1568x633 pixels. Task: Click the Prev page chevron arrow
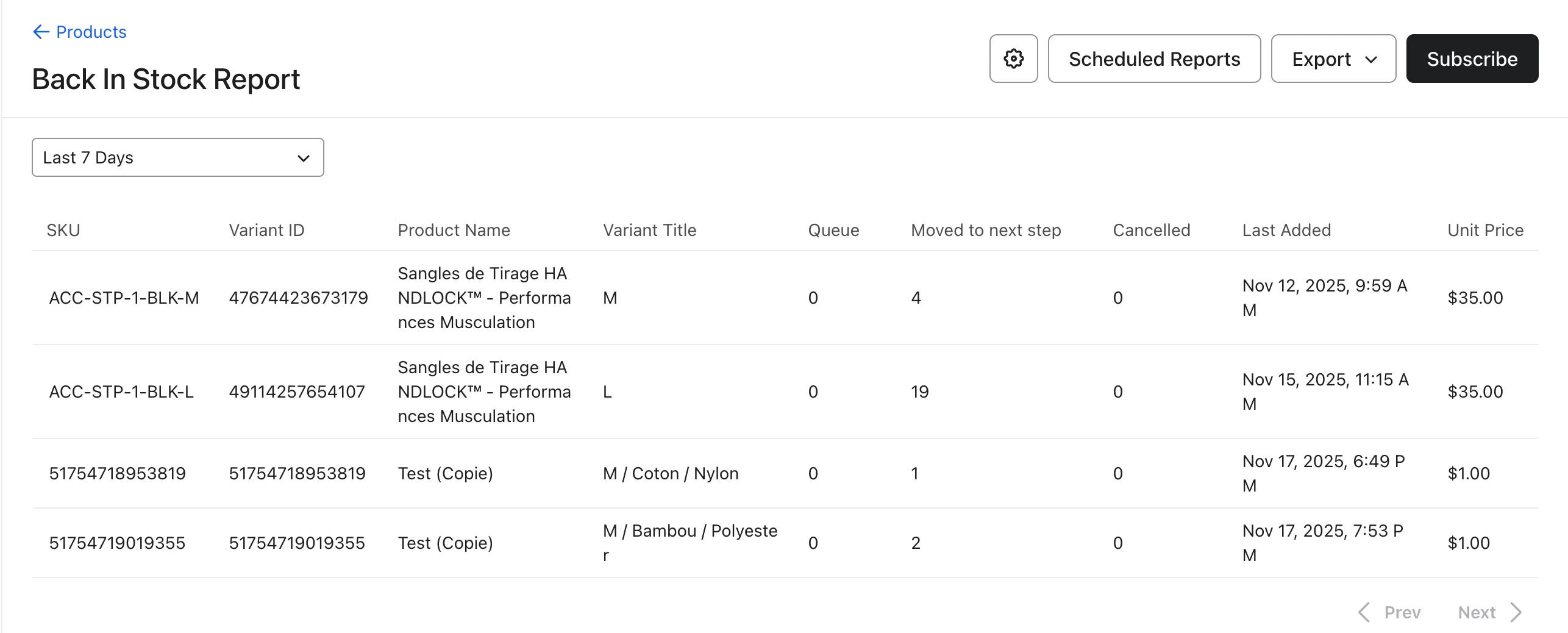[x=1364, y=612]
